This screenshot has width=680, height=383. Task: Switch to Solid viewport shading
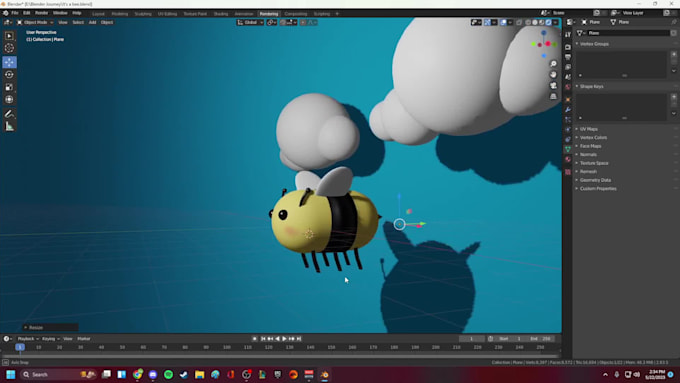click(535, 22)
